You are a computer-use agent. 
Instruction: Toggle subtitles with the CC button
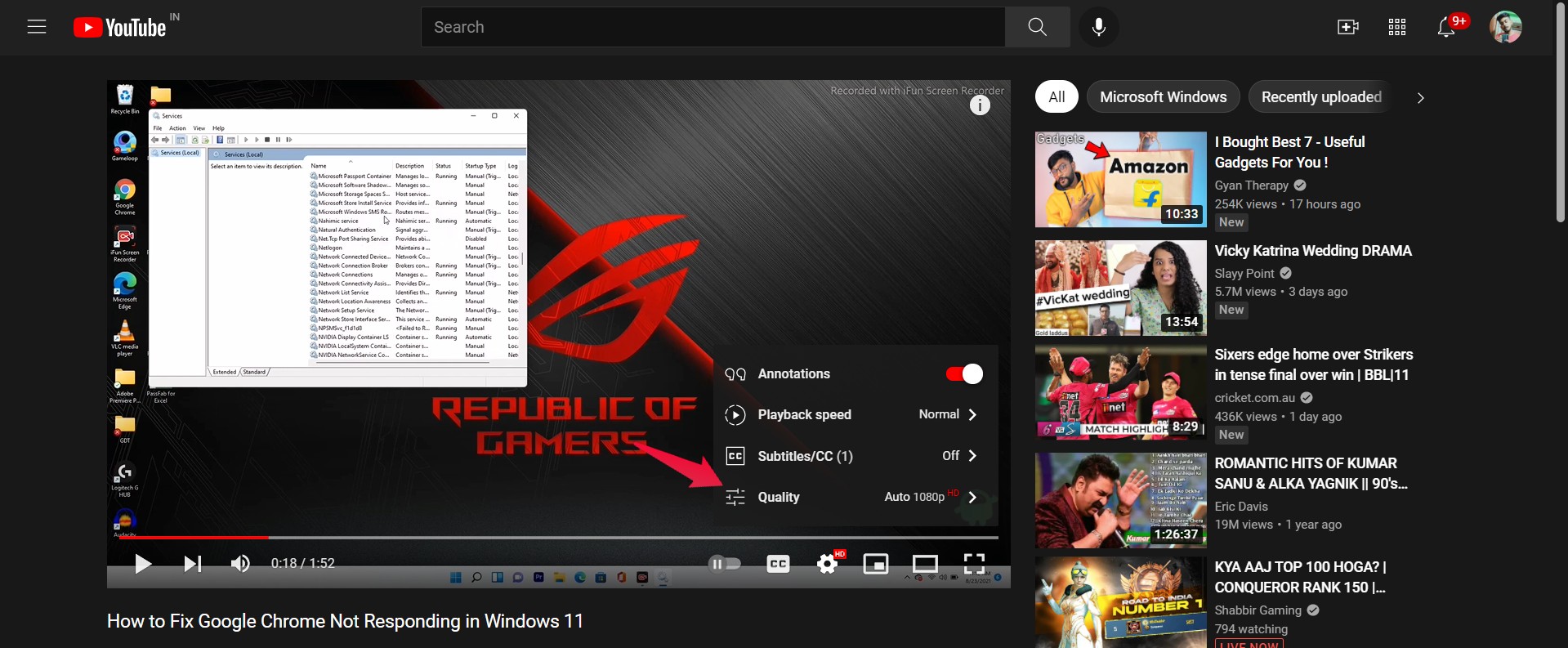point(779,563)
